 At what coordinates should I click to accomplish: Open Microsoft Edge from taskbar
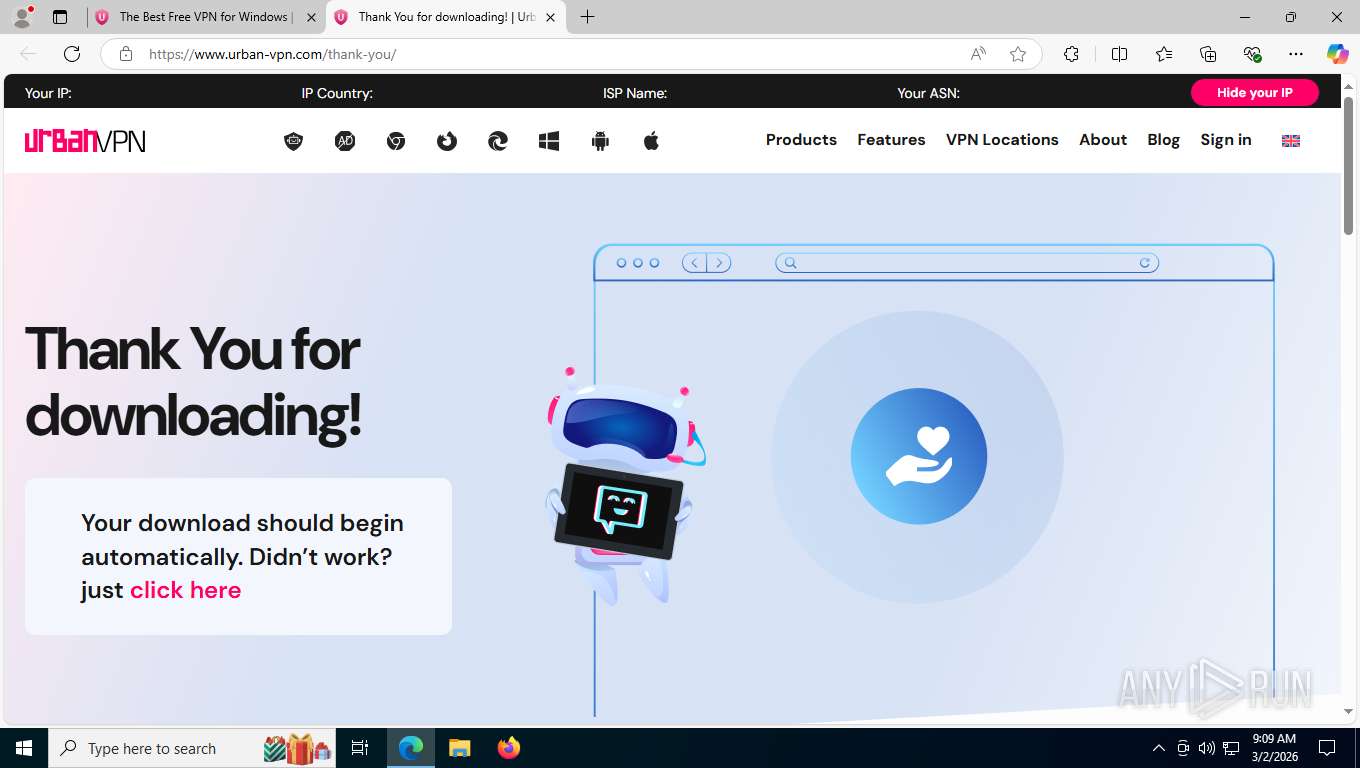[x=411, y=748]
